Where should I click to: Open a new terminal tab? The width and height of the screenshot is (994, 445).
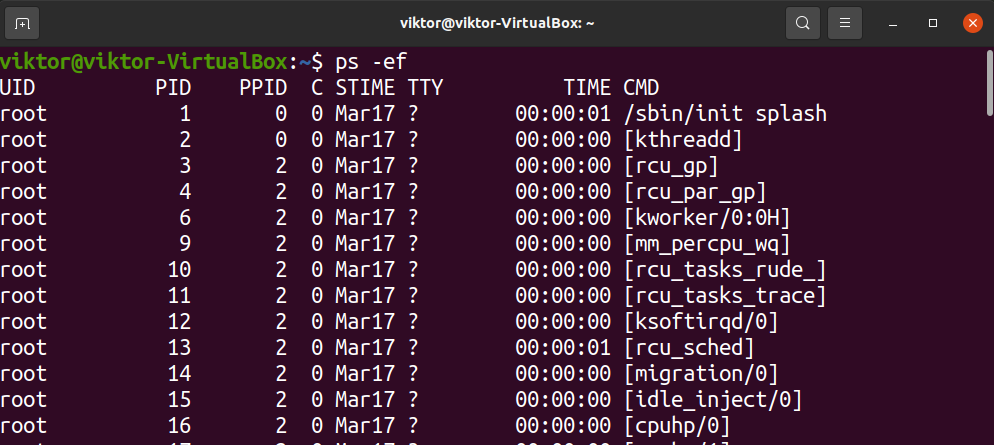22,23
